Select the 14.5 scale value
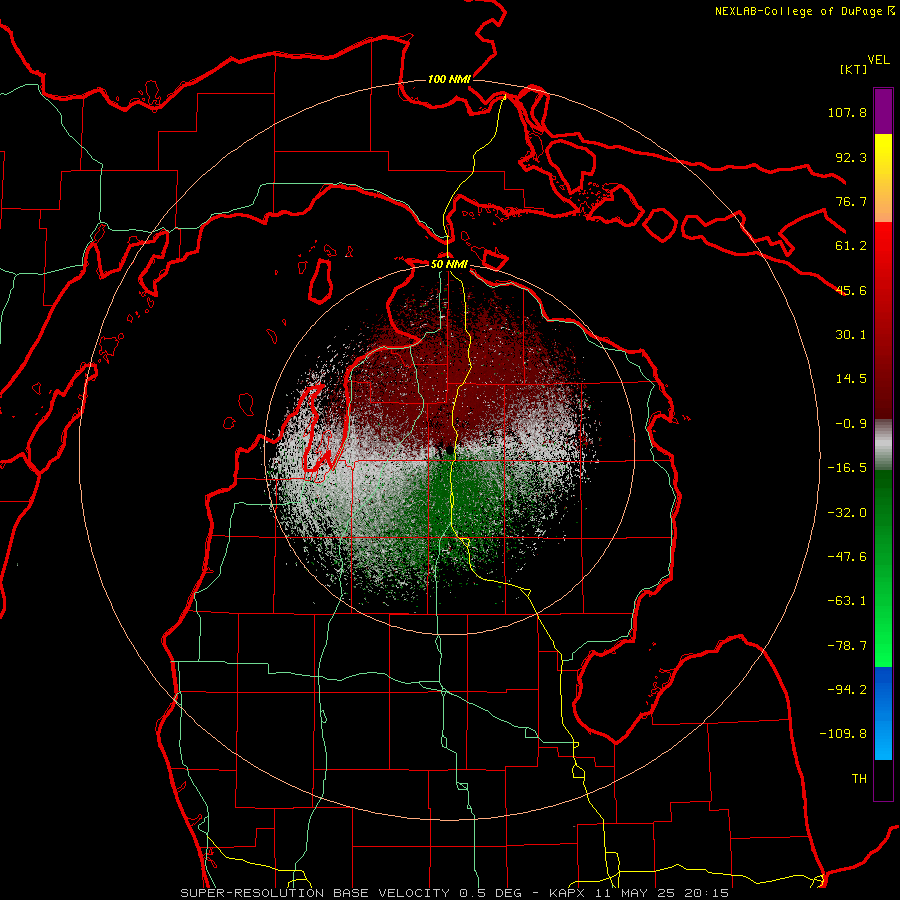Image resolution: width=900 pixels, height=900 pixels. click(851, 379)
